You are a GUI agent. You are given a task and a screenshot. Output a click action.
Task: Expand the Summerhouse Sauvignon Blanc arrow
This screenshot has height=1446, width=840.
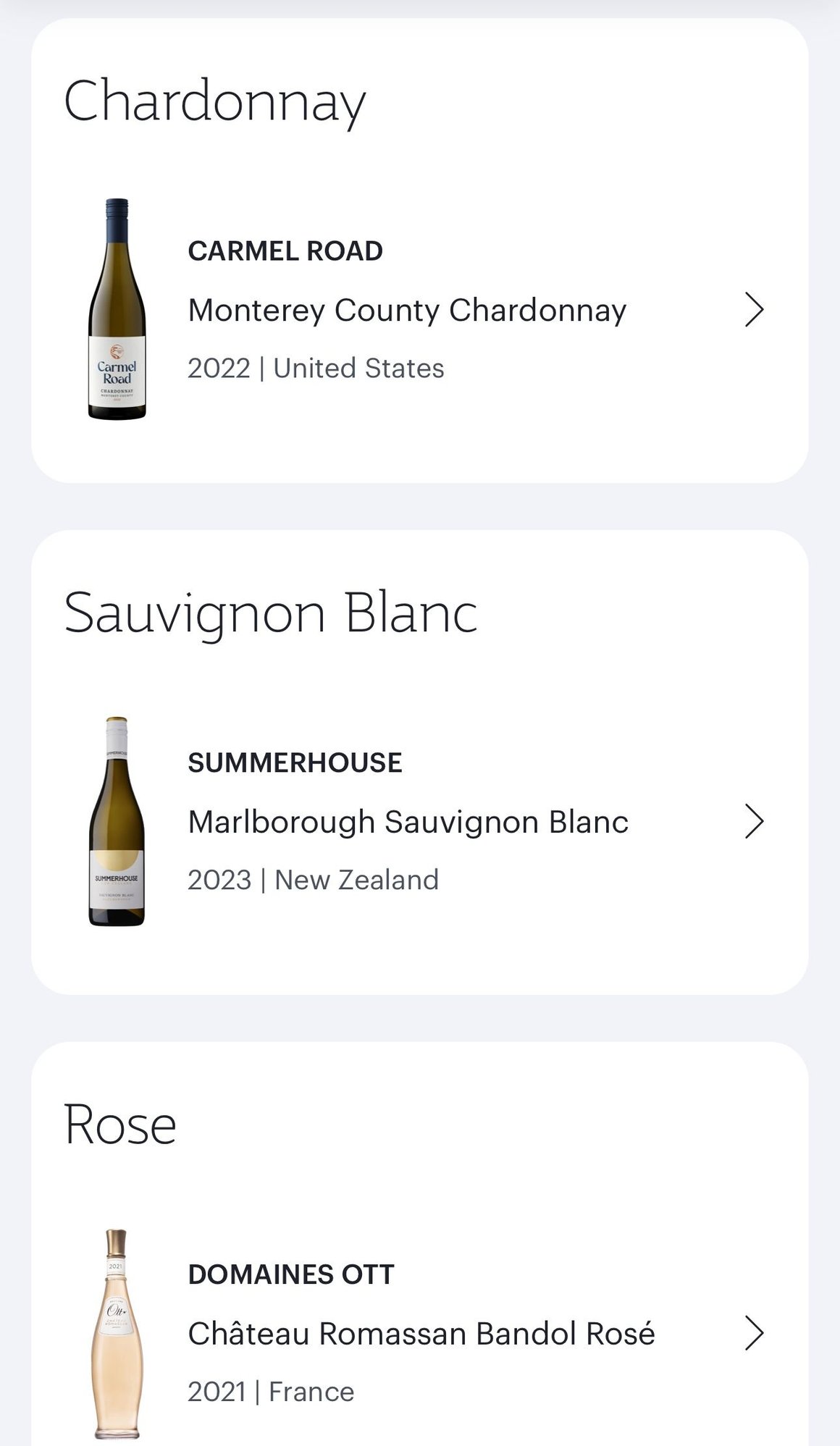point(754,822)
